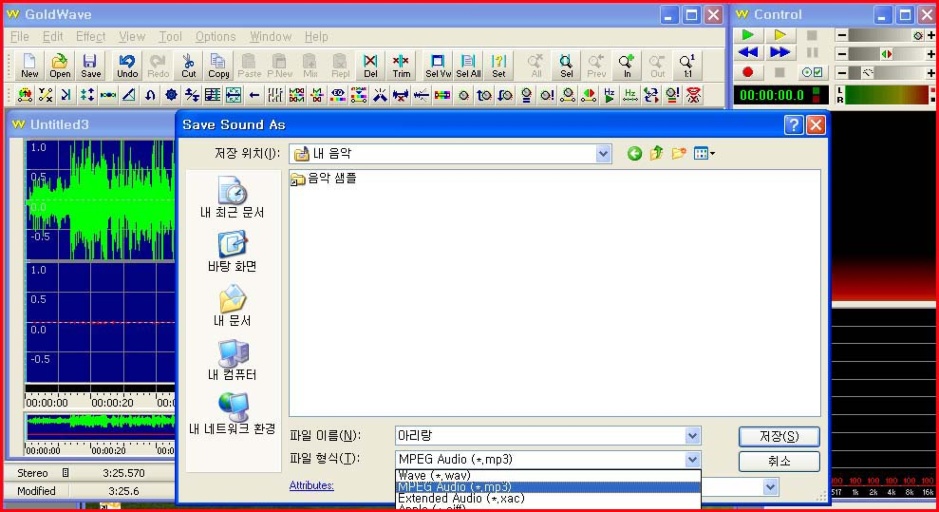
Task: Click the blue Fast Forward button
Action: 780,53
